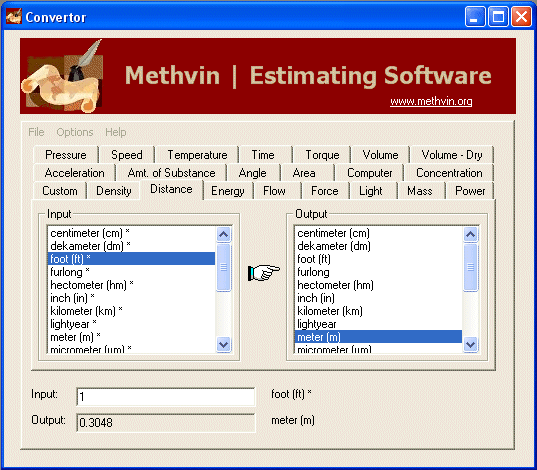This screenshot has width=537, height=470.
Task: Click the Methvin scroll and quill logo
Action: point(63,76)
